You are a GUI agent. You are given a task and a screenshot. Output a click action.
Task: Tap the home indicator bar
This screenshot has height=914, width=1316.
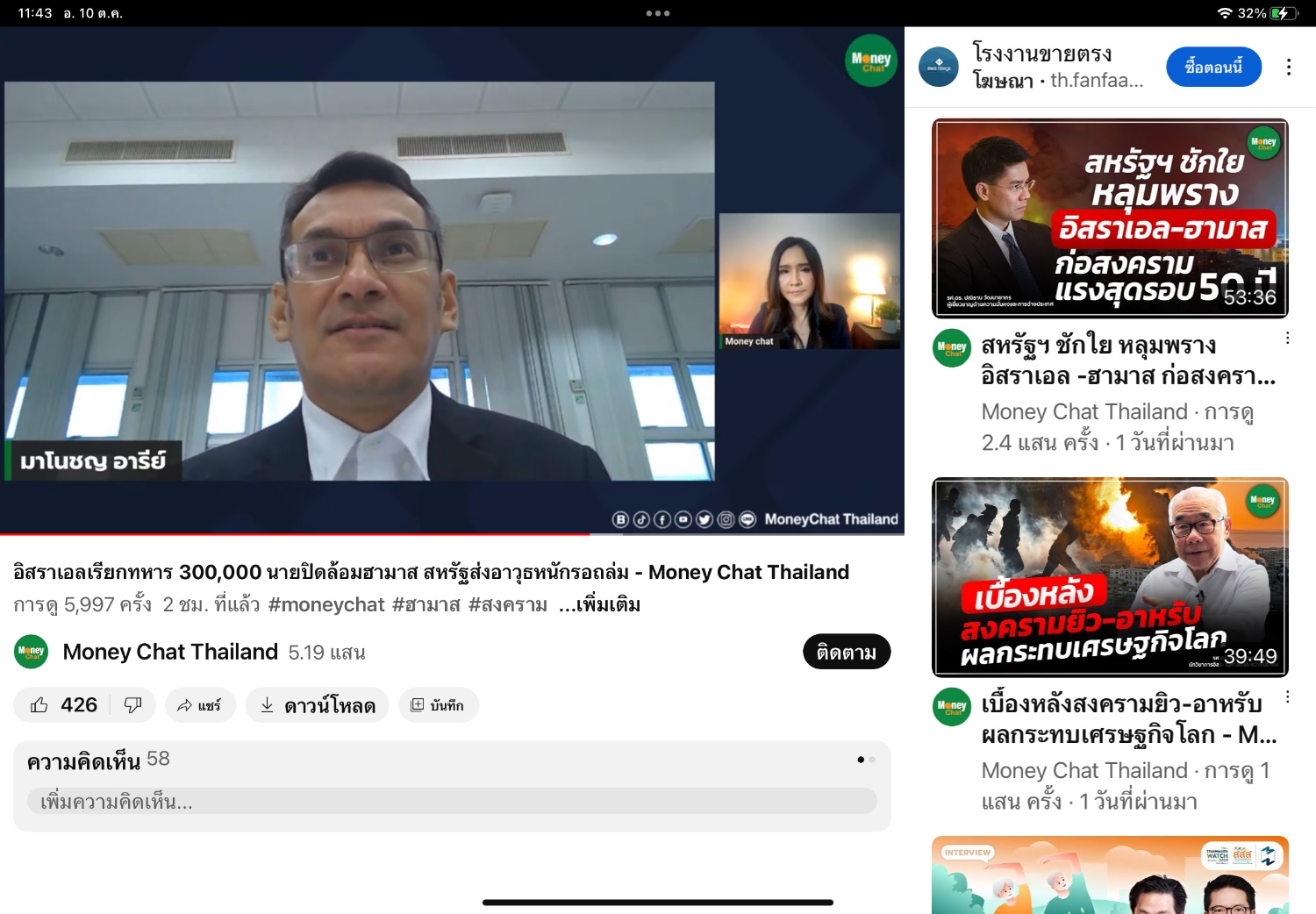click(658, 902)
